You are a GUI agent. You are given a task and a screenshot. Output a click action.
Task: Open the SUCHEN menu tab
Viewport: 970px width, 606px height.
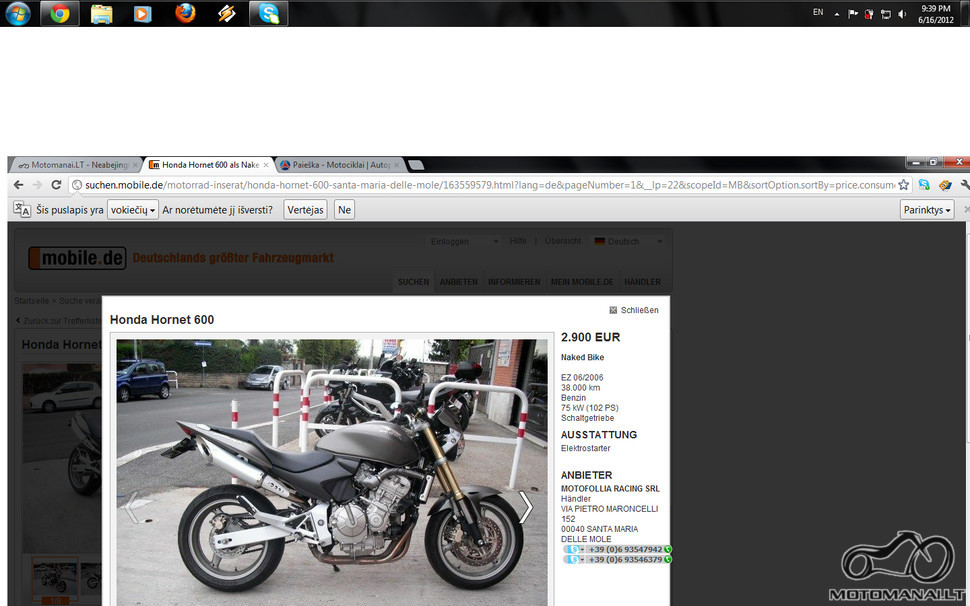tap(413, 282)
